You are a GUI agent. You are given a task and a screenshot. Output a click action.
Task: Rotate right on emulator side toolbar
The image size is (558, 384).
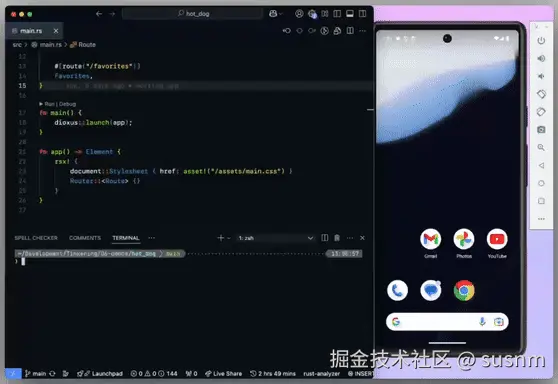[541, 112]
